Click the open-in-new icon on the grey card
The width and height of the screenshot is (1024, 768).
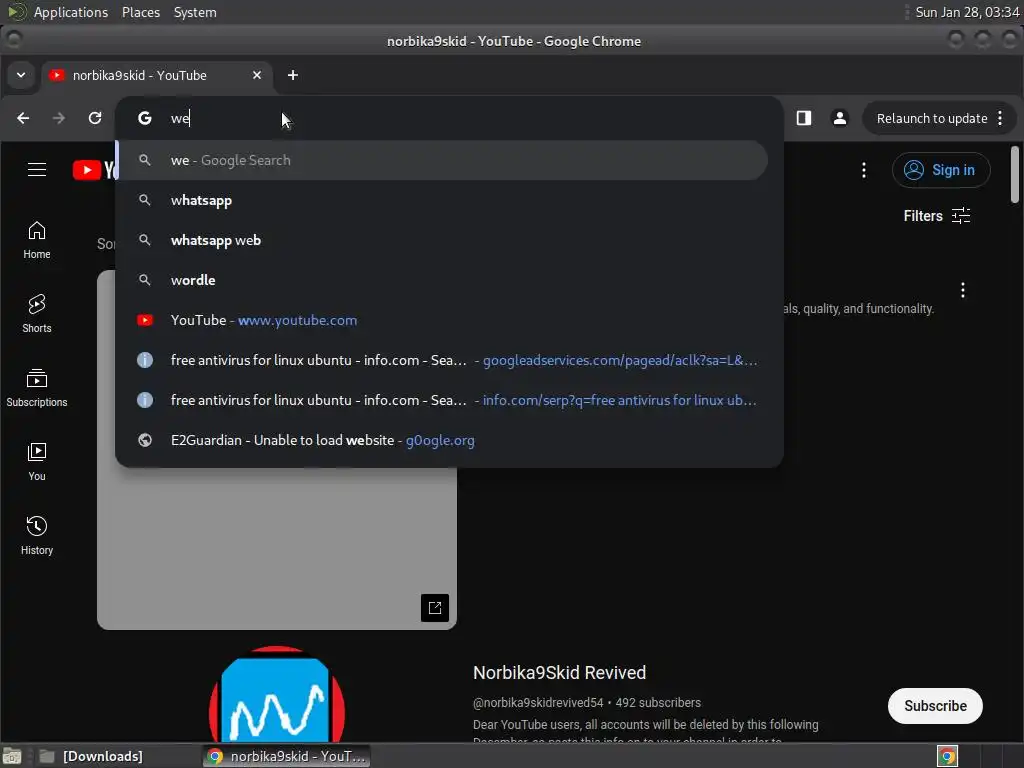[x=435, y=608]
